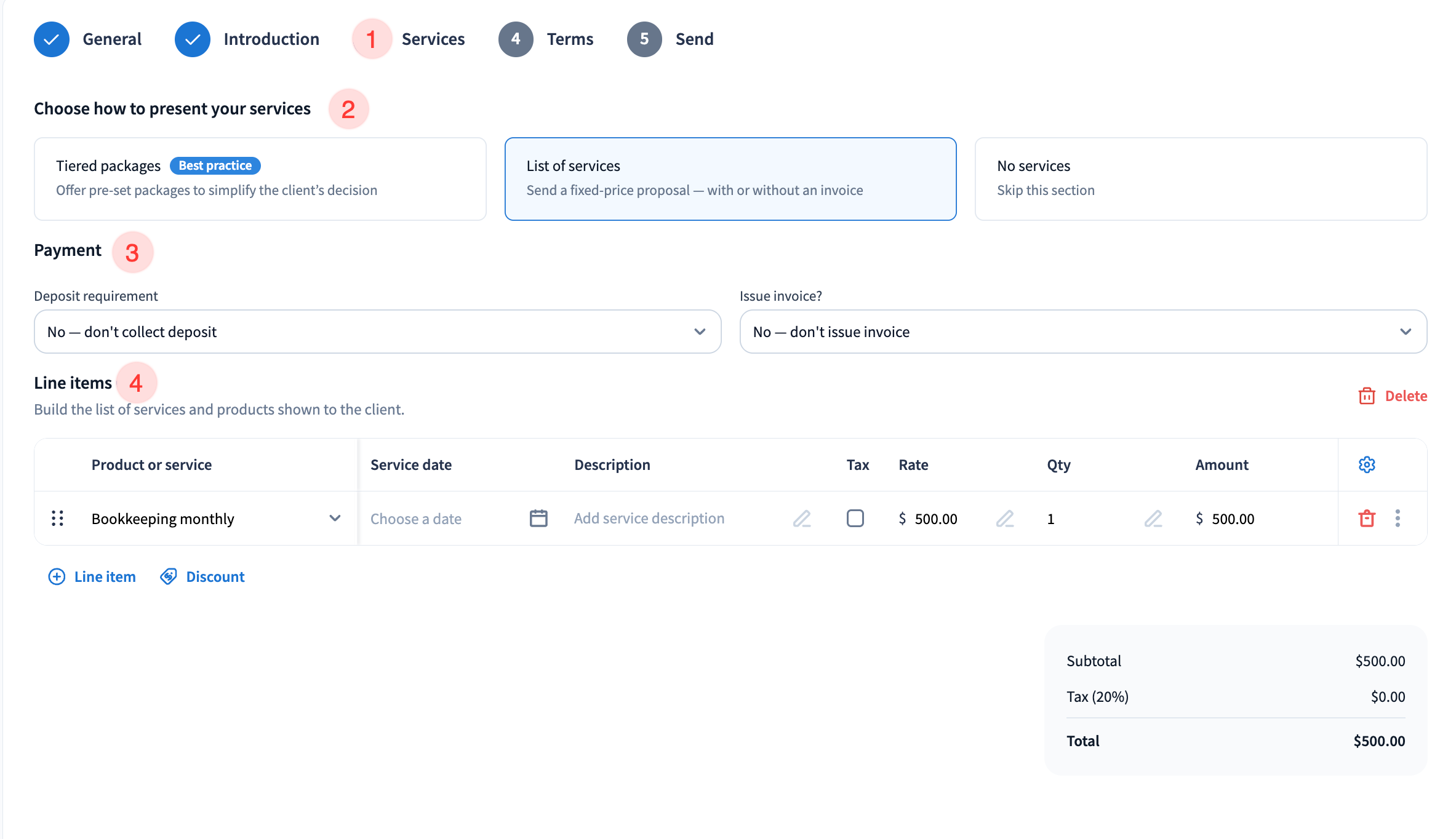Click the calendar icon in Service date
The width and height of the screenshot is (1456, 839).
click(538, 519)
